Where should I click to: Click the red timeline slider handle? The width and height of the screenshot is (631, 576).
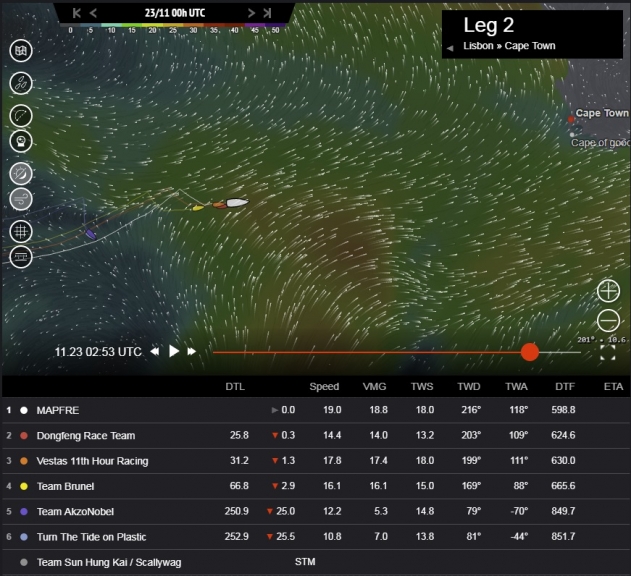pos(530,352)
